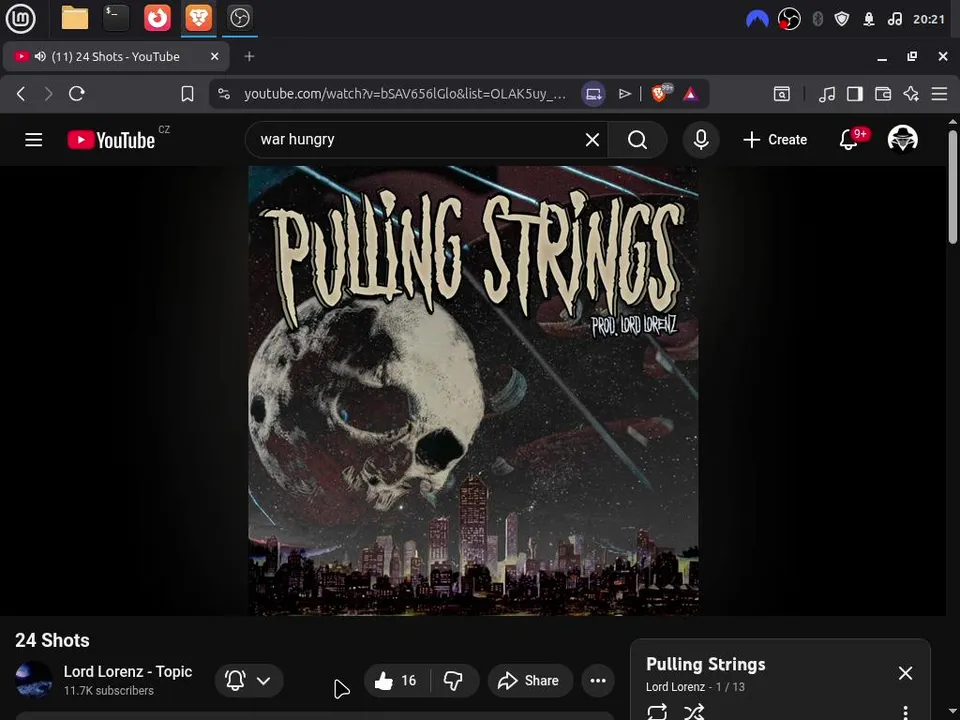Reload the current page

tap(77, 94)
